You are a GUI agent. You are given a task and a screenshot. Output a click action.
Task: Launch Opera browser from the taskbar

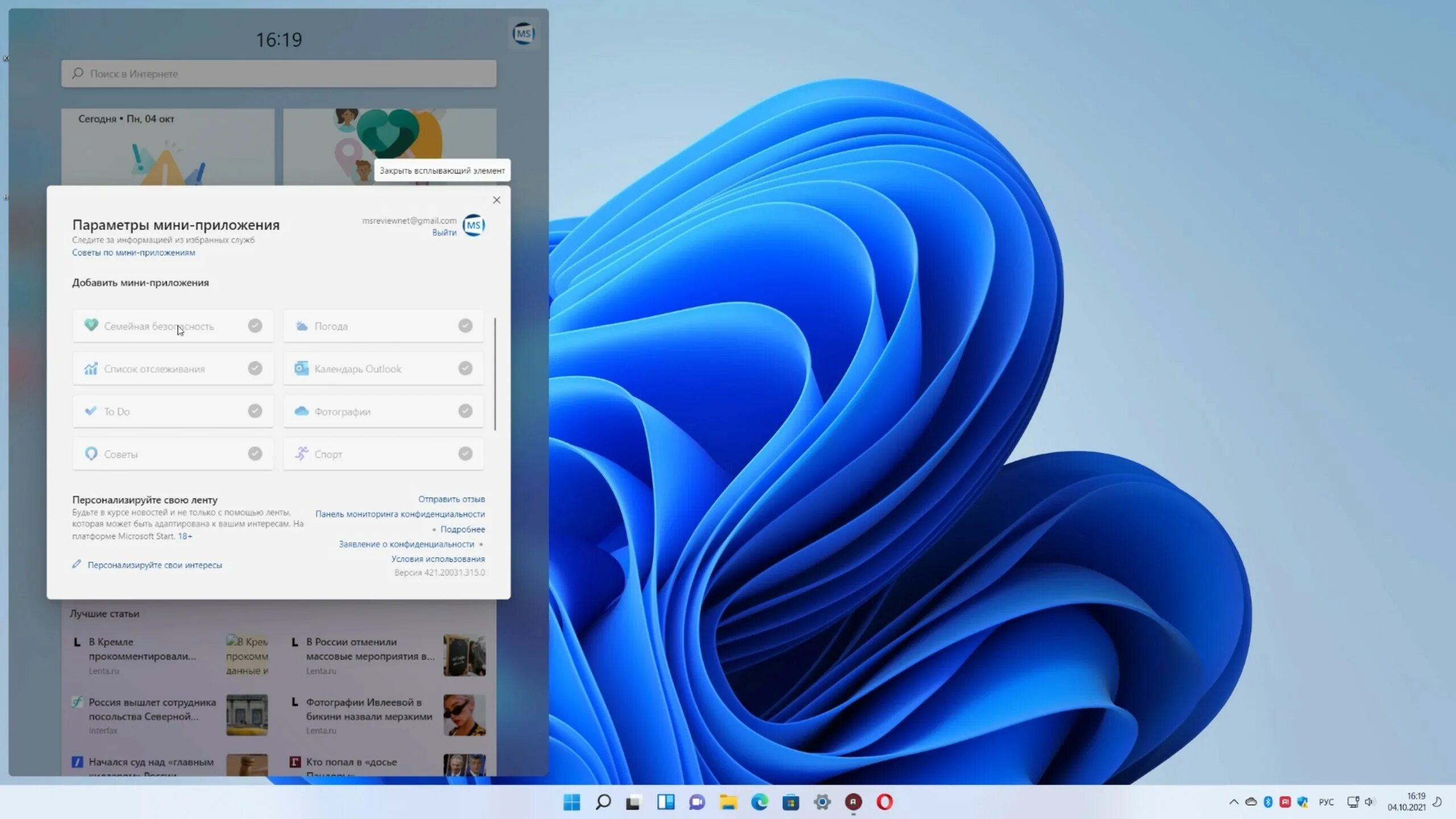(x=886, y=802)
